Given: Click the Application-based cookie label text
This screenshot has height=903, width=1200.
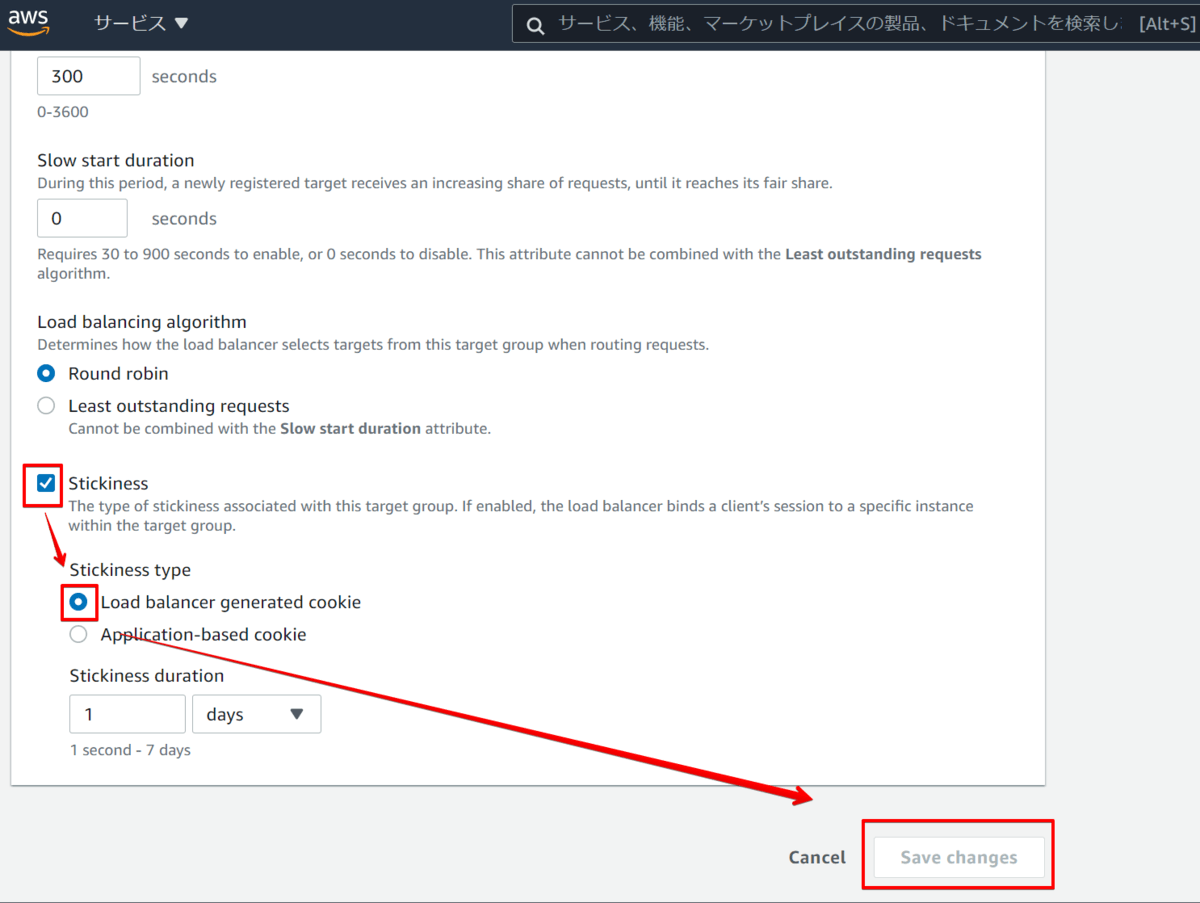Looking at the screenshot, I should 203,634.
